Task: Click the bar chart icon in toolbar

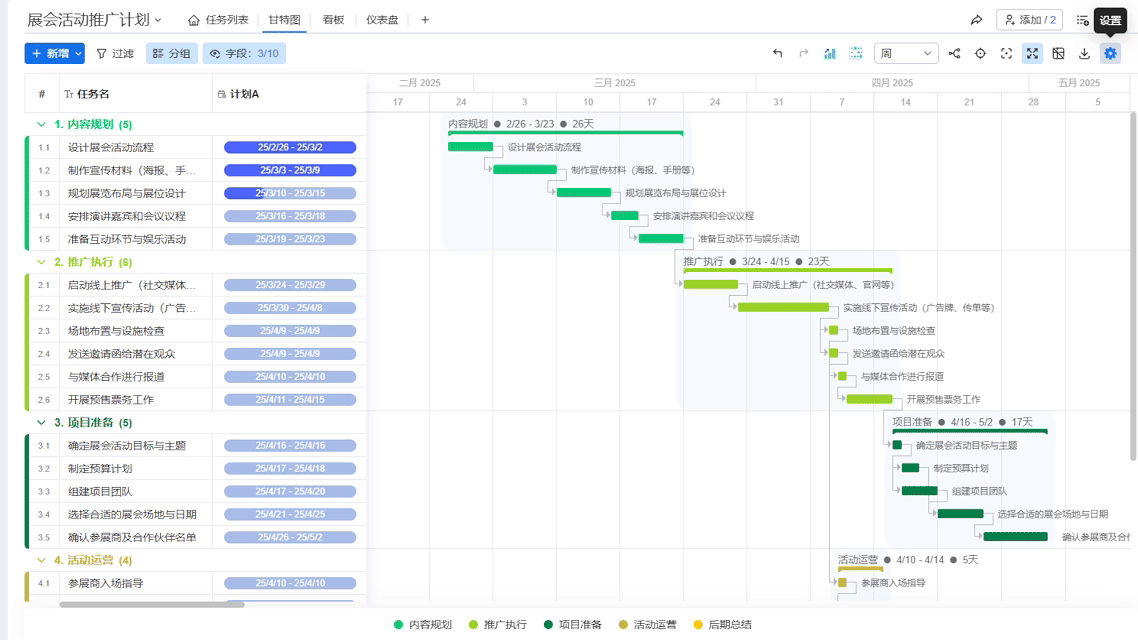Action: (829, 54)
